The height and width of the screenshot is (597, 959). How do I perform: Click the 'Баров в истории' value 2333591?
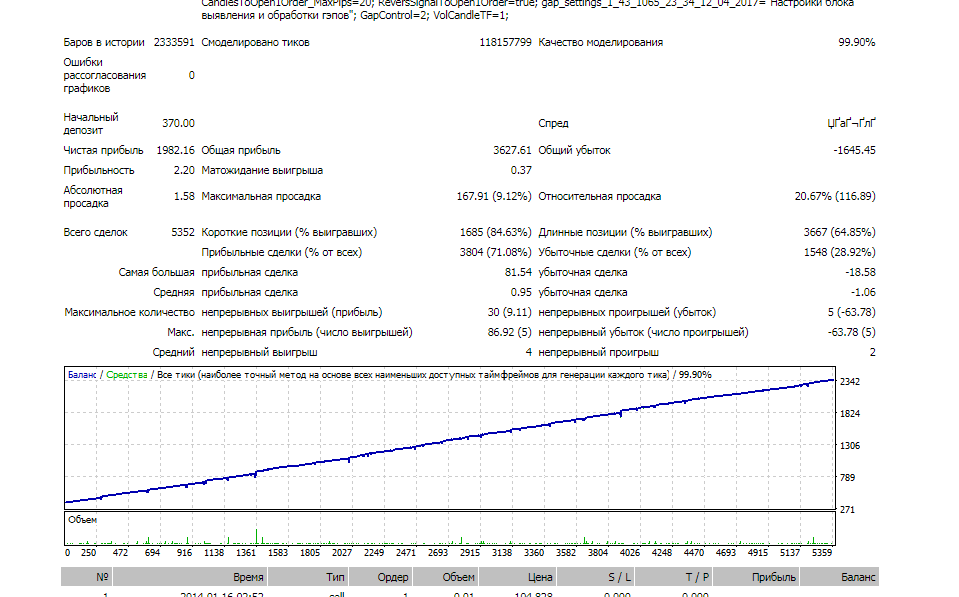coord(174,42)
